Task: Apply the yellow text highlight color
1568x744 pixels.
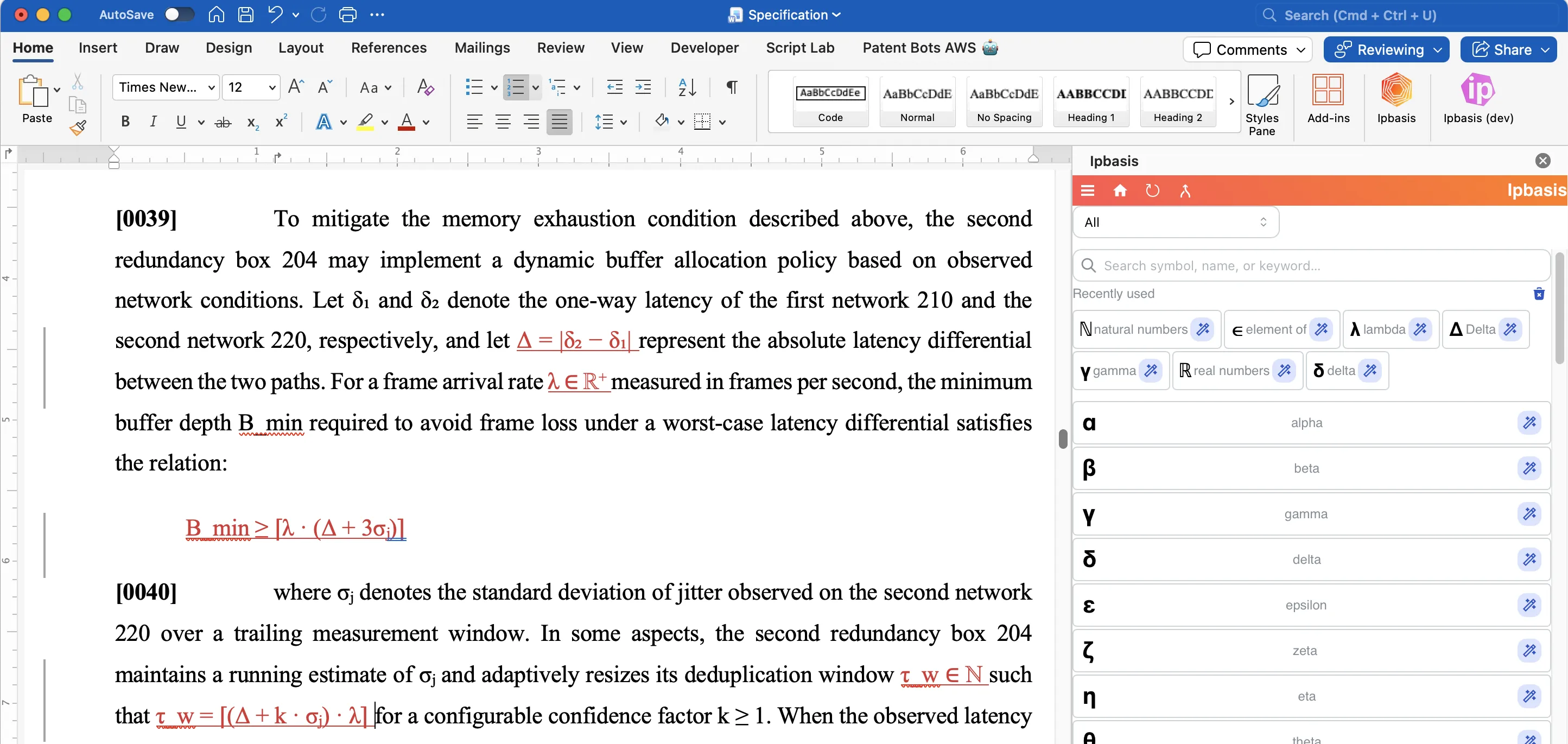Action: click(365, 122)
